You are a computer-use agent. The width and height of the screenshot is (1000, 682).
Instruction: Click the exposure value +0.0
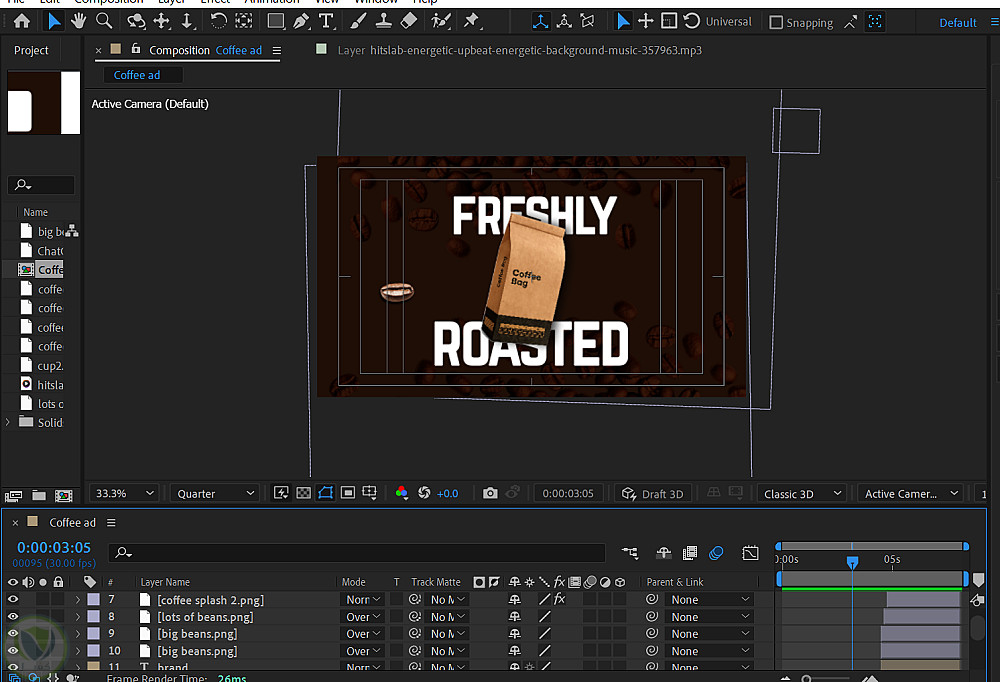(x=447, y=493)
